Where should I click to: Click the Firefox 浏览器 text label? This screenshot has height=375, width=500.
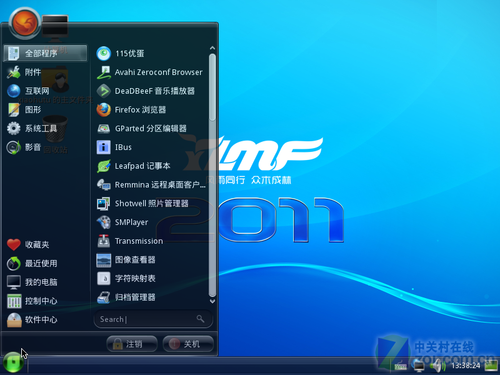pos(140,110)
